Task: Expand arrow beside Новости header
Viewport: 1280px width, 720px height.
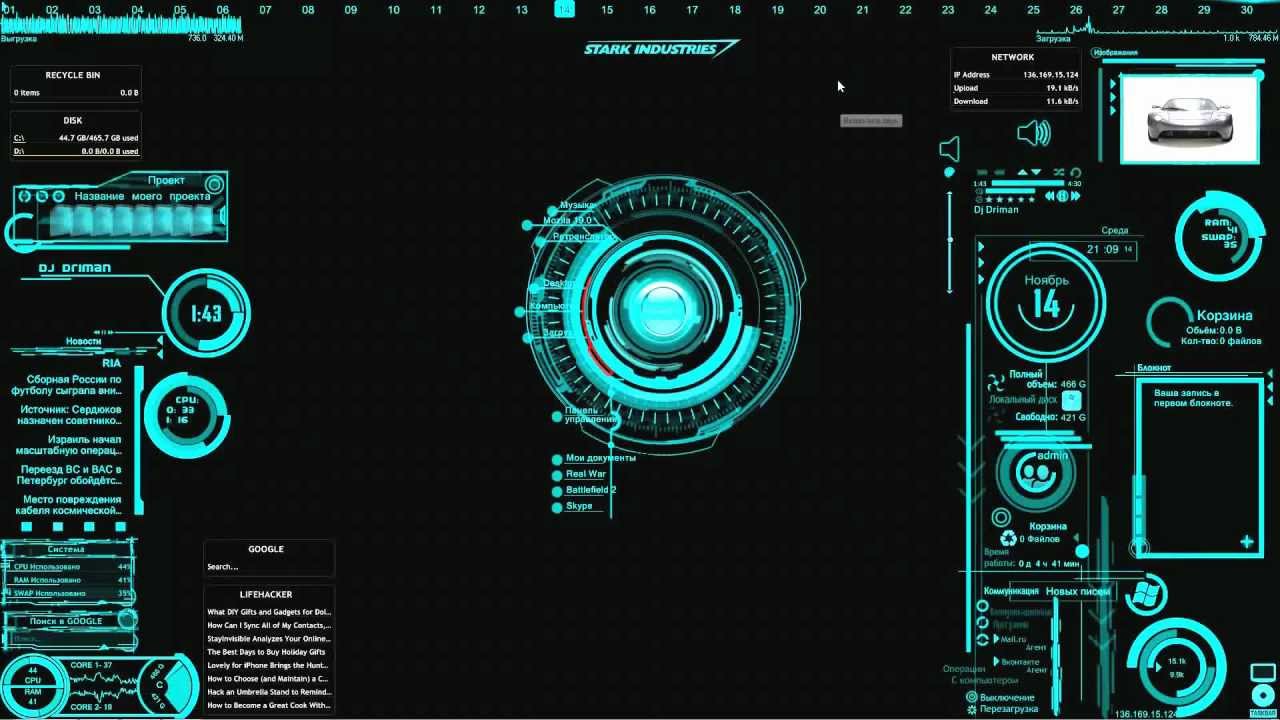Action: 159,341
